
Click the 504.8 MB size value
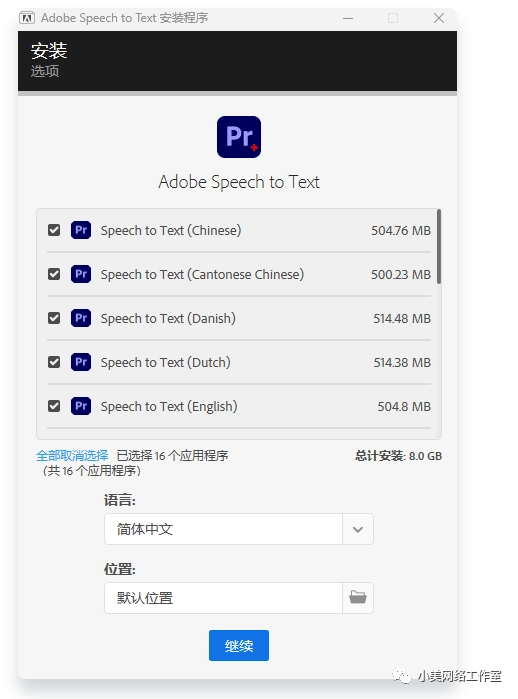pos(404,407)
